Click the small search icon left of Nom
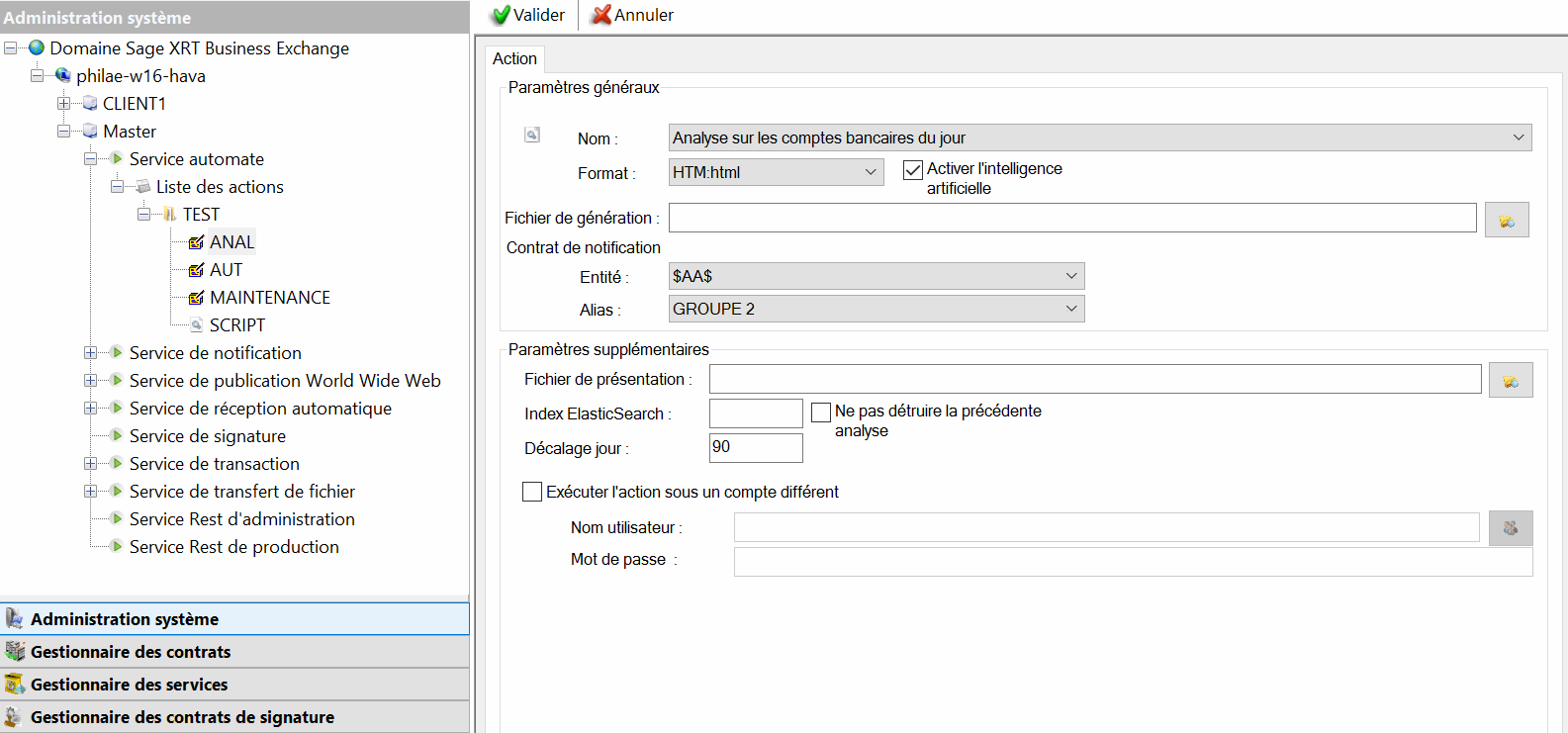This screenshot has width=1568, height=733. click(532, 136)
